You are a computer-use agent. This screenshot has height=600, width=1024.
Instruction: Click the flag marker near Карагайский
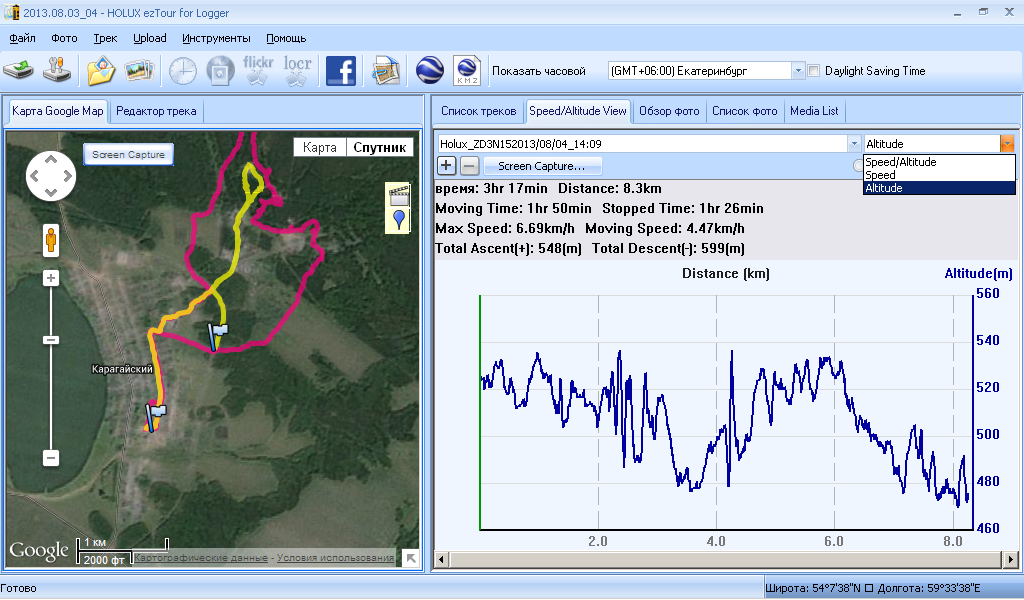(x=155, y=418)
